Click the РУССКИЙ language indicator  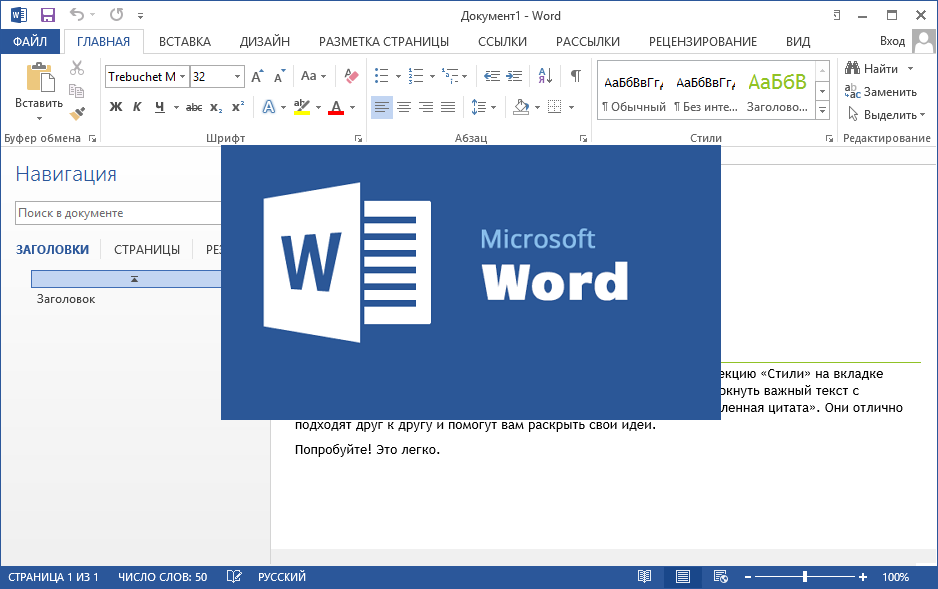click(x=282, y=576)
